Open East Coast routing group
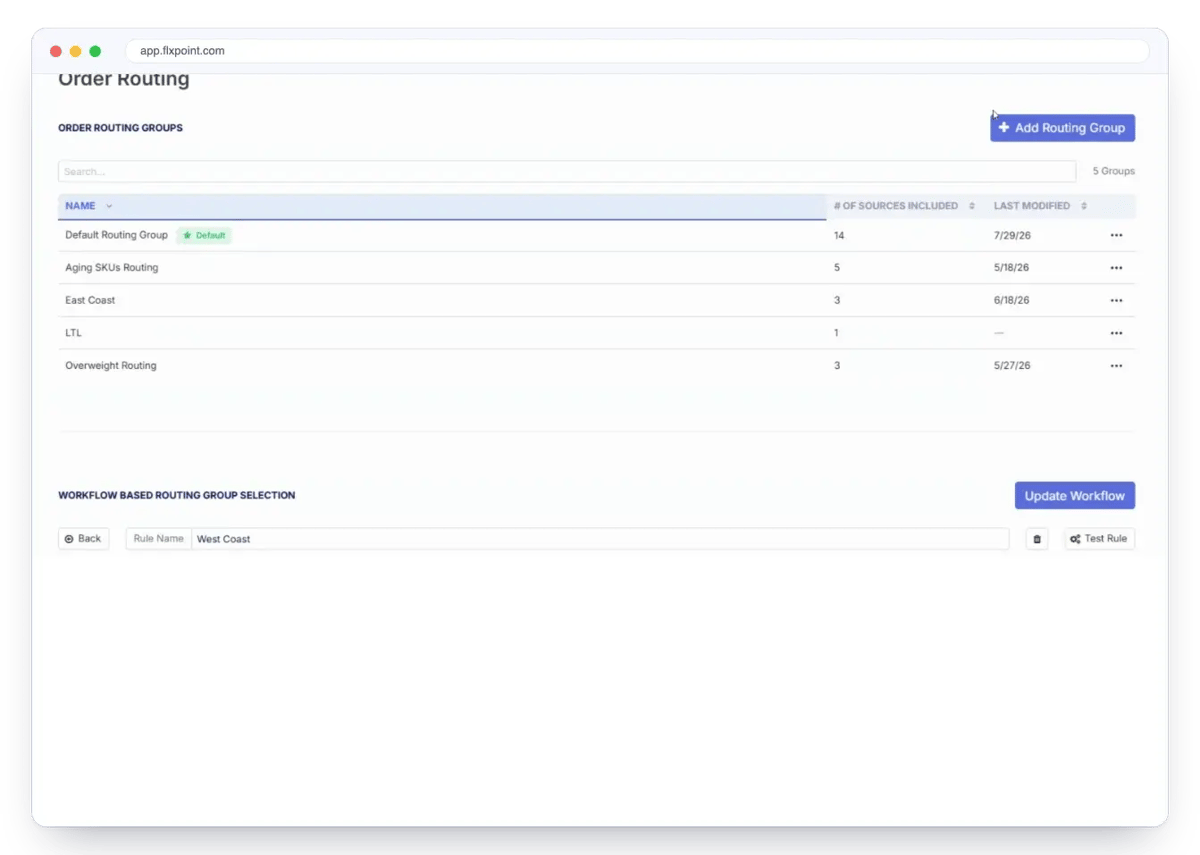The image size is (1200, 855). [x=90, y=300]
